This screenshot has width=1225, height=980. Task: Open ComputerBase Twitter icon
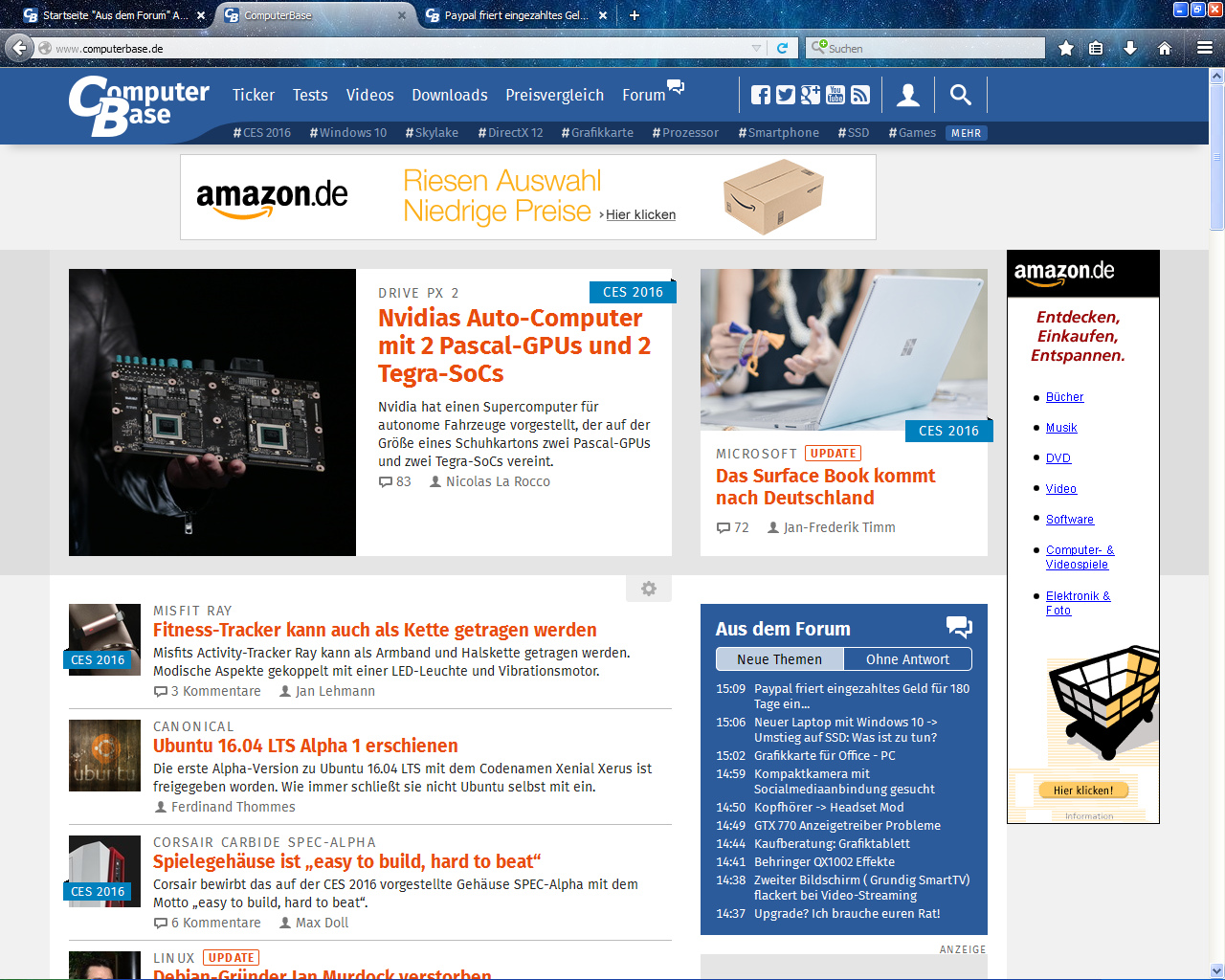[786, 95]
